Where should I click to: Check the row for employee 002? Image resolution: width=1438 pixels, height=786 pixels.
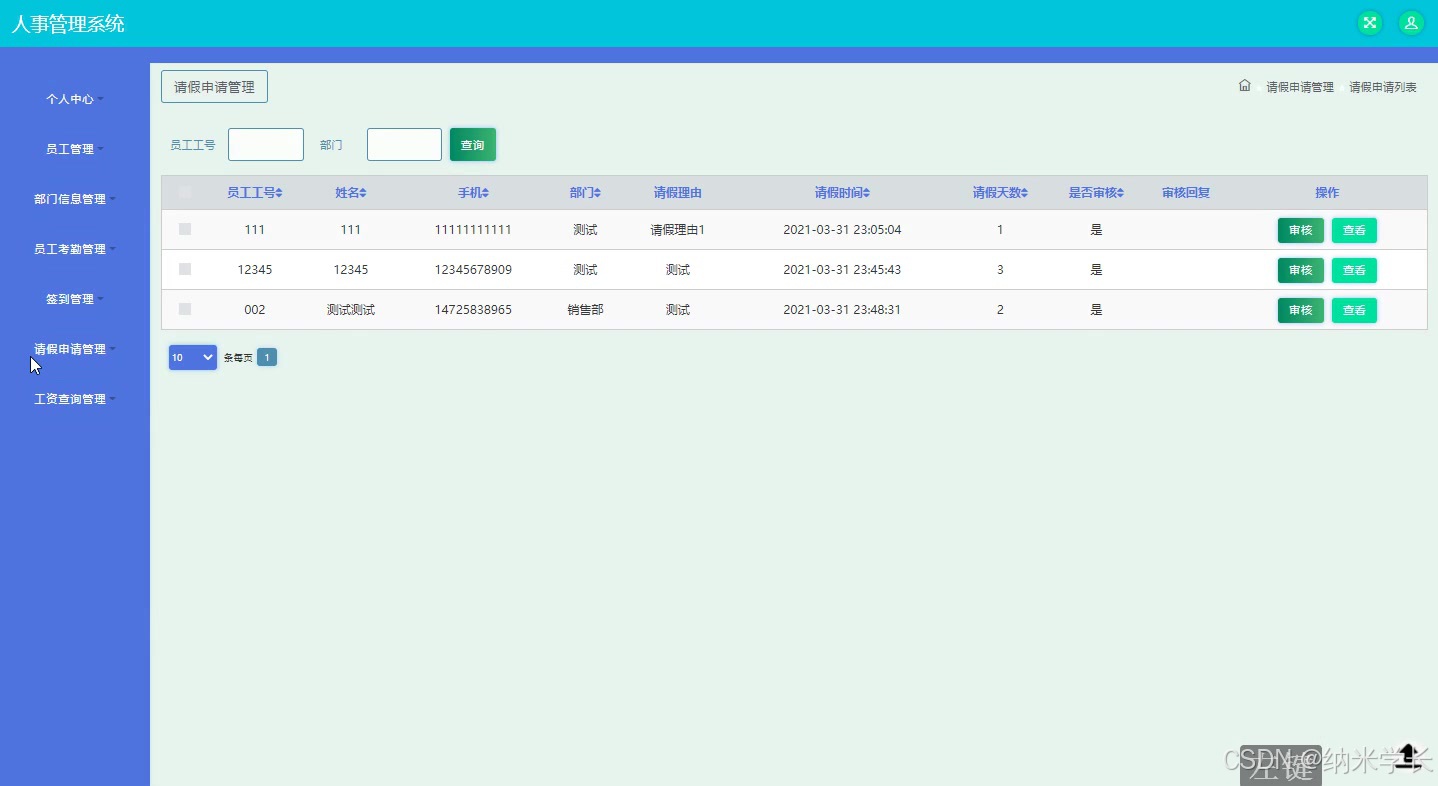(185, 309)
